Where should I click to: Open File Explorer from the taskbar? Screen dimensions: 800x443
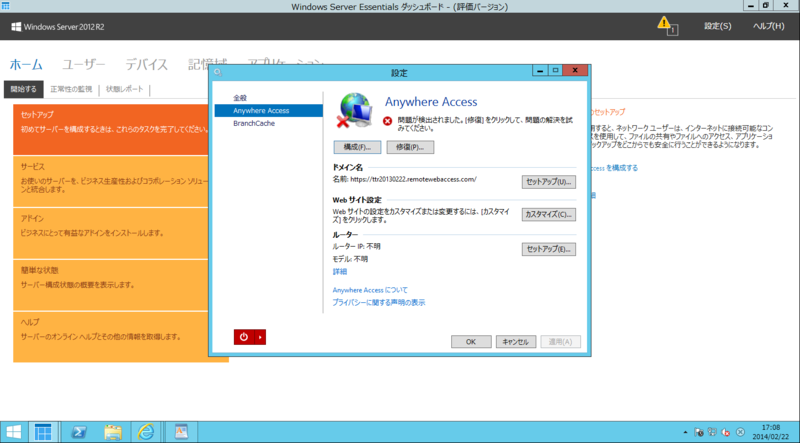pos(113,432)
